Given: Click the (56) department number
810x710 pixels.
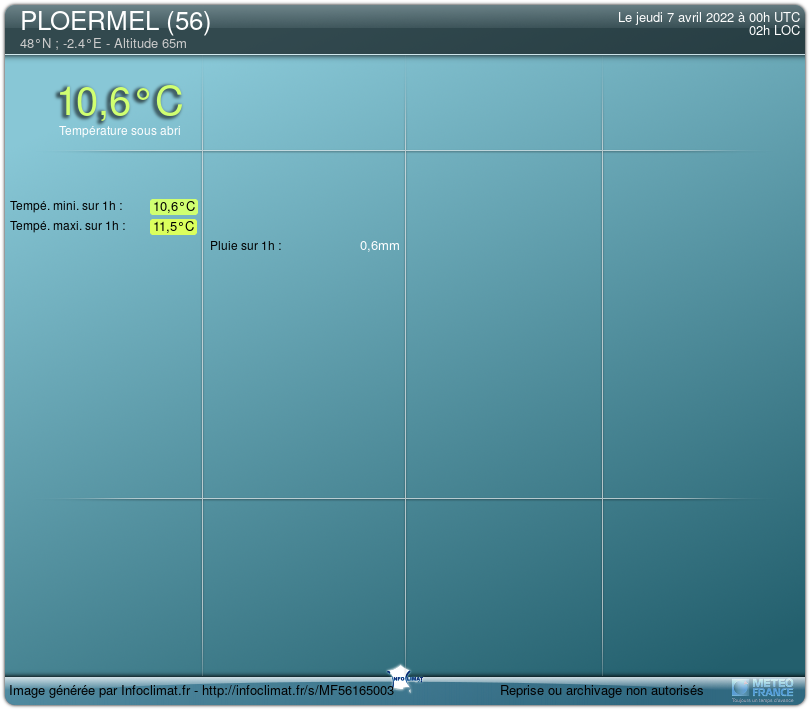Looking at the screenshot, I should click(x=188, y=21).
